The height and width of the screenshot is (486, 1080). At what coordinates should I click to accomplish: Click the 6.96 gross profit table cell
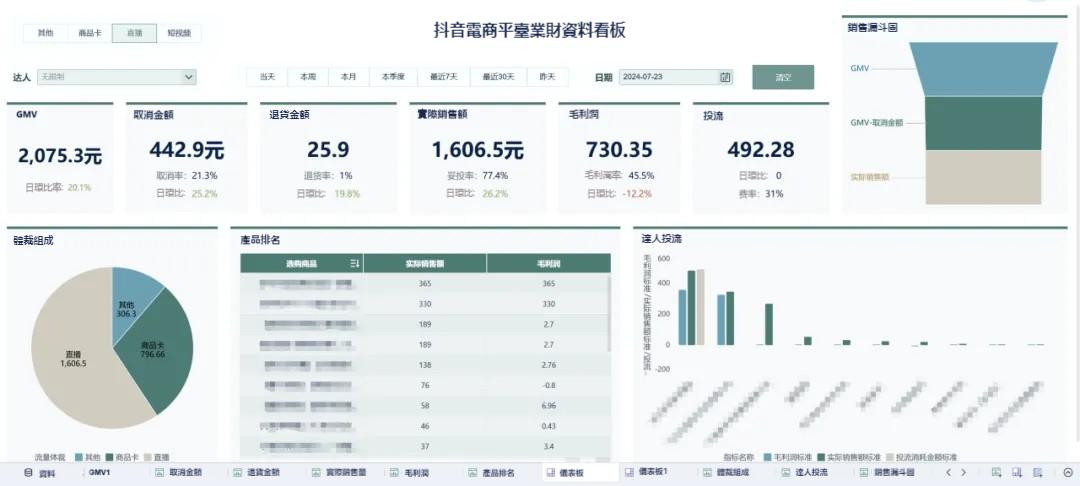click(548, 406)
